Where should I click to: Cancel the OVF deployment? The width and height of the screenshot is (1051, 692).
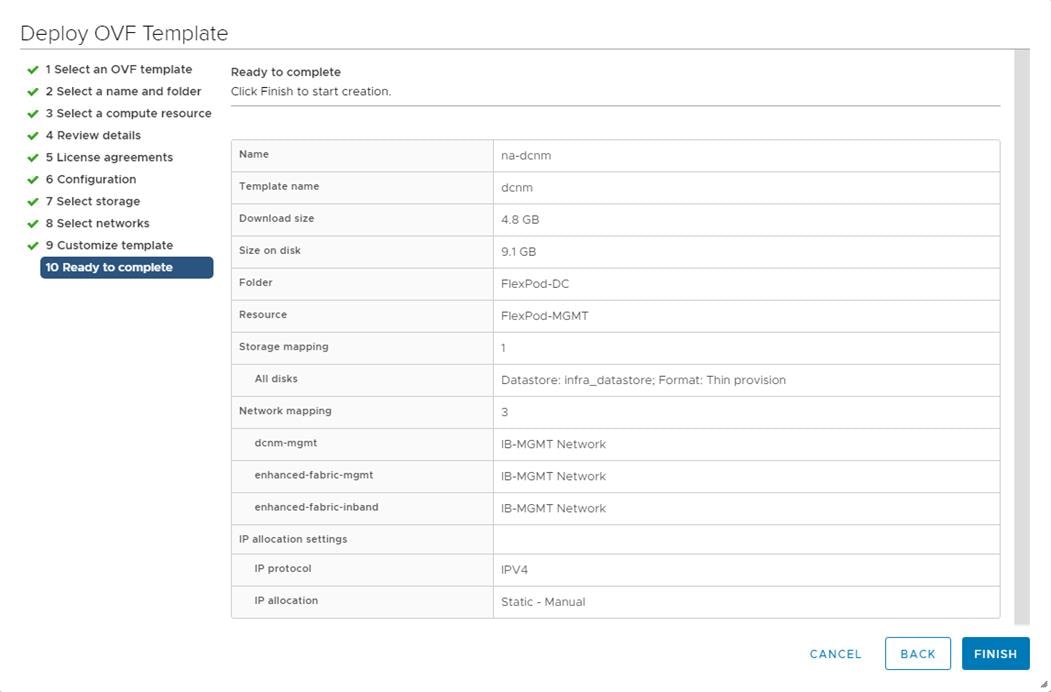coord(835,654)
